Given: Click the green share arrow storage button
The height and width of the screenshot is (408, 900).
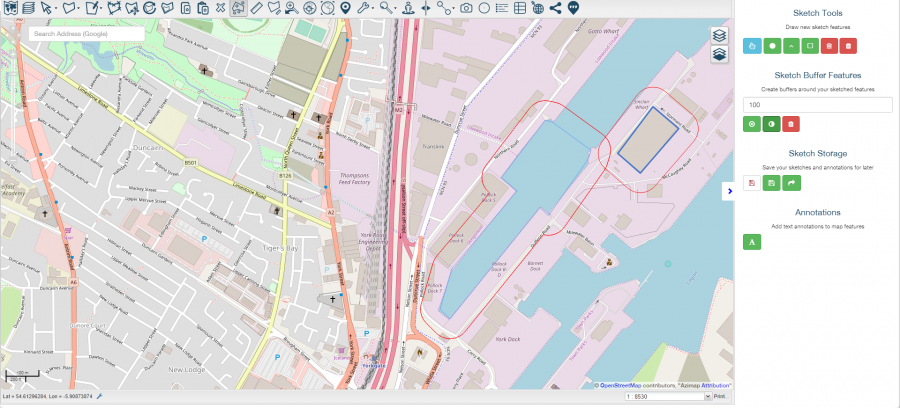Looking at the screenshot, I should (791, 183).
